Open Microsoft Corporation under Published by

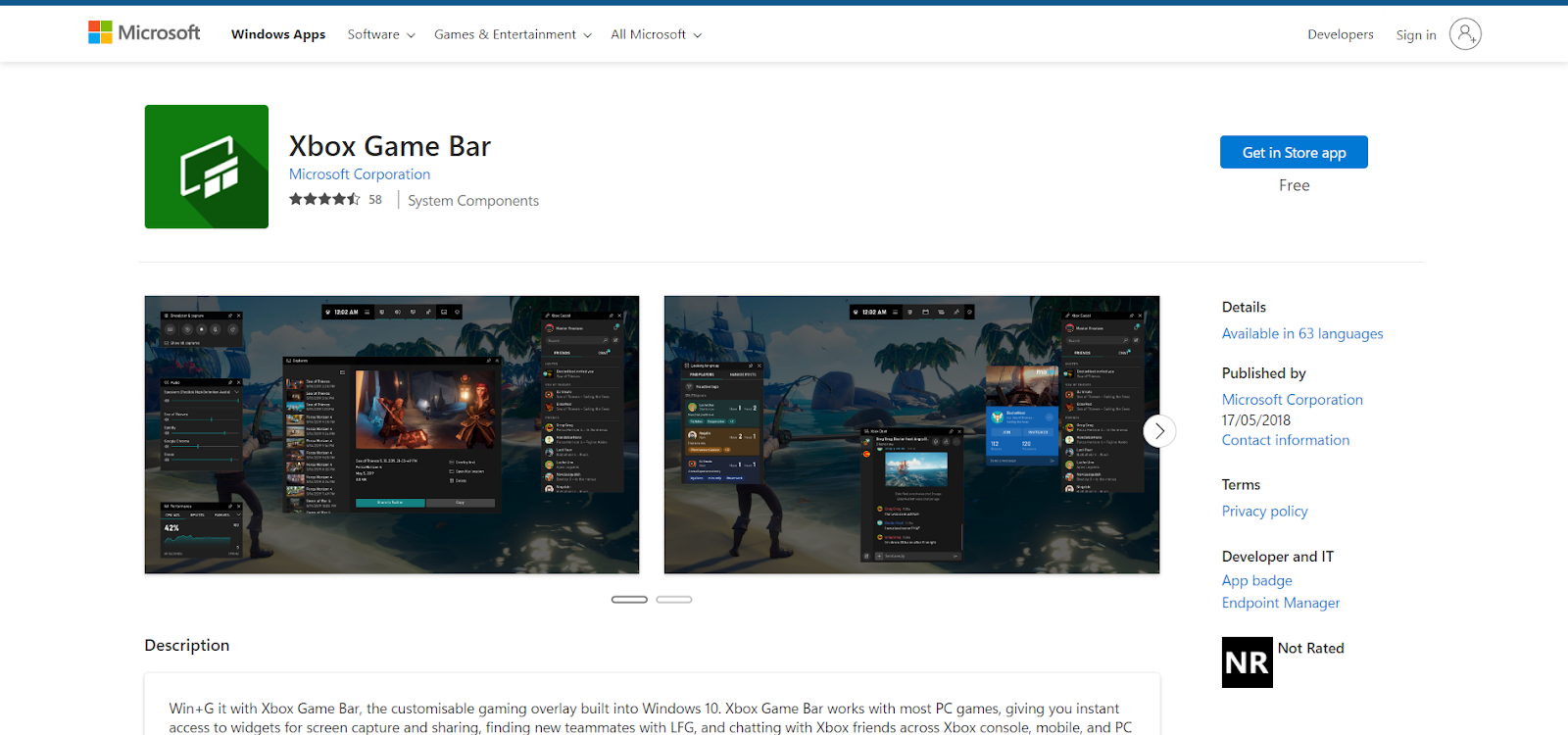coord(1293,400)
